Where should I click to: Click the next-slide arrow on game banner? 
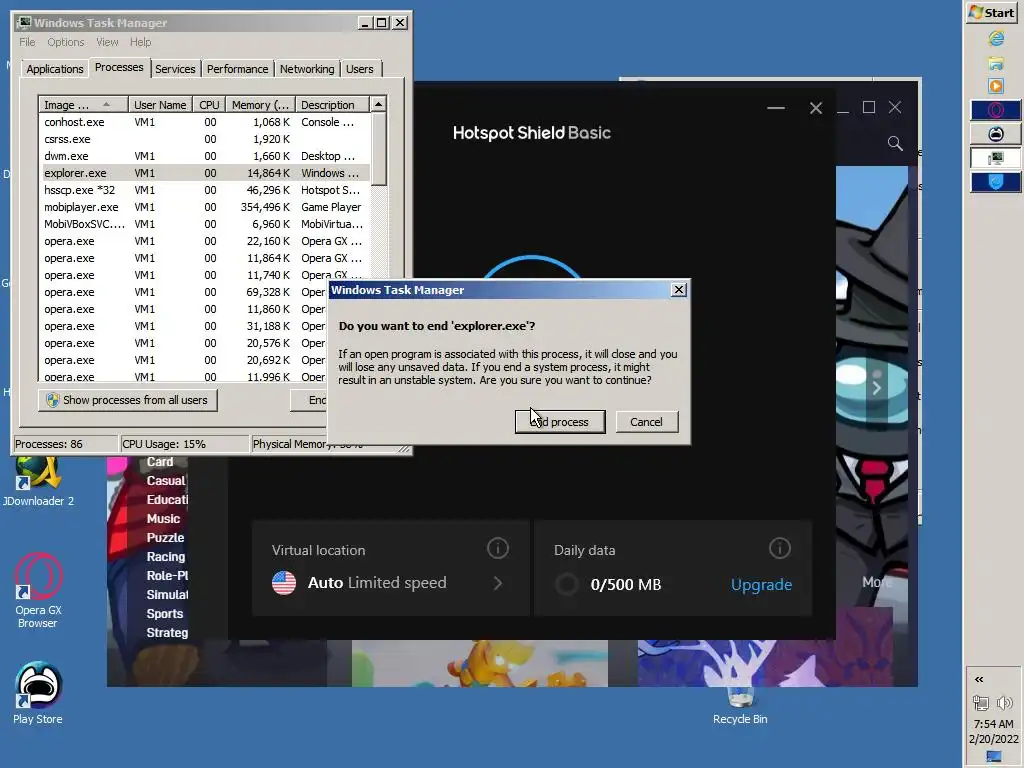tap(876, 388)
